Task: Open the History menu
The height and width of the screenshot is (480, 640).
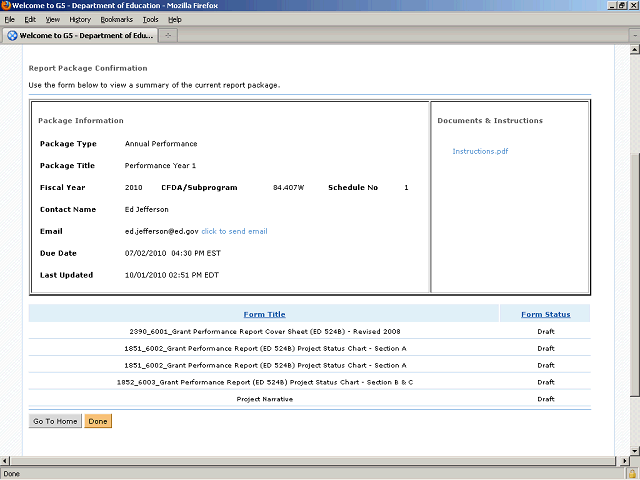Action: (80, 19)
